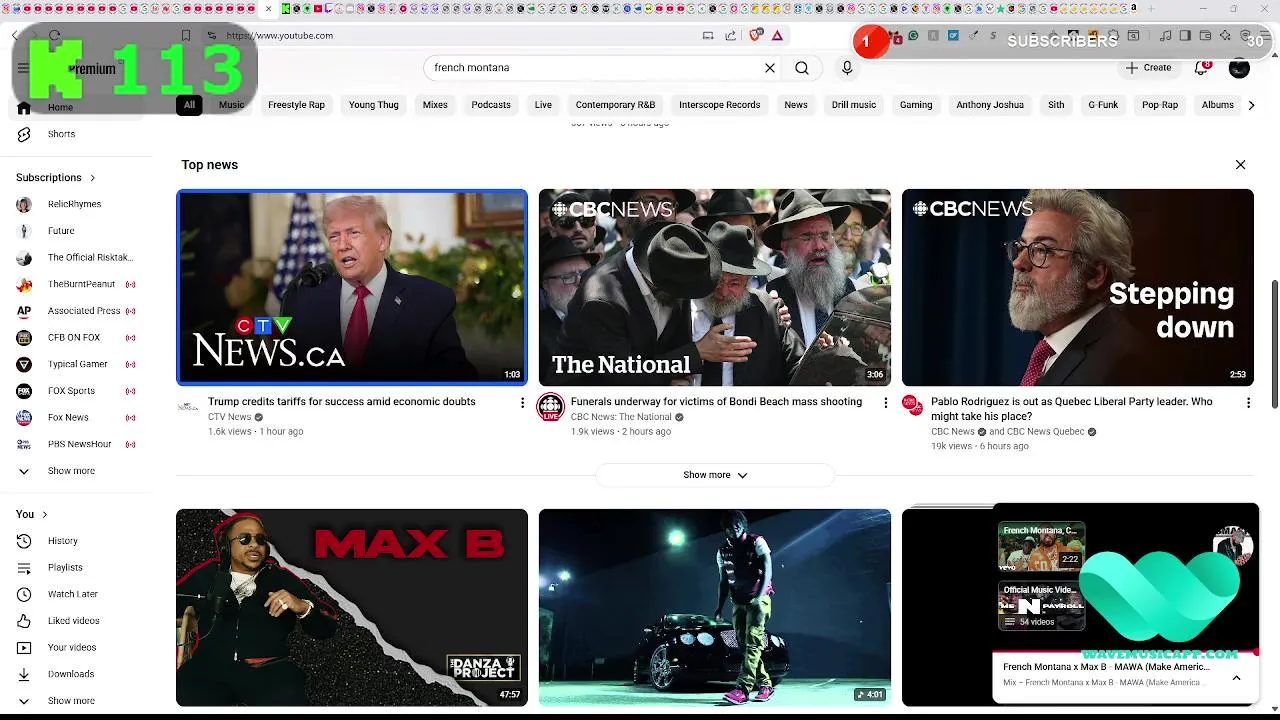Screen dimensions: 1280x720
Task: Click the CTV News channel avatar
Action: click(188, 407)
